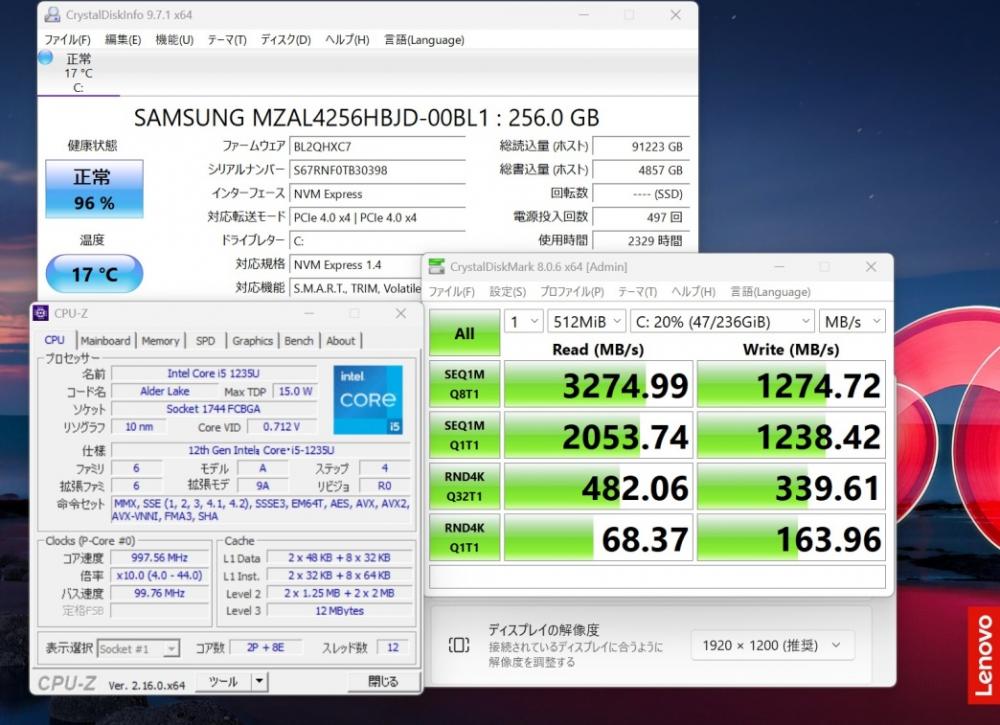The height and width of the screenshot is (725, 1000).
Task: Click the power-on hours value 2329 時間
Action: click(640, 241)
